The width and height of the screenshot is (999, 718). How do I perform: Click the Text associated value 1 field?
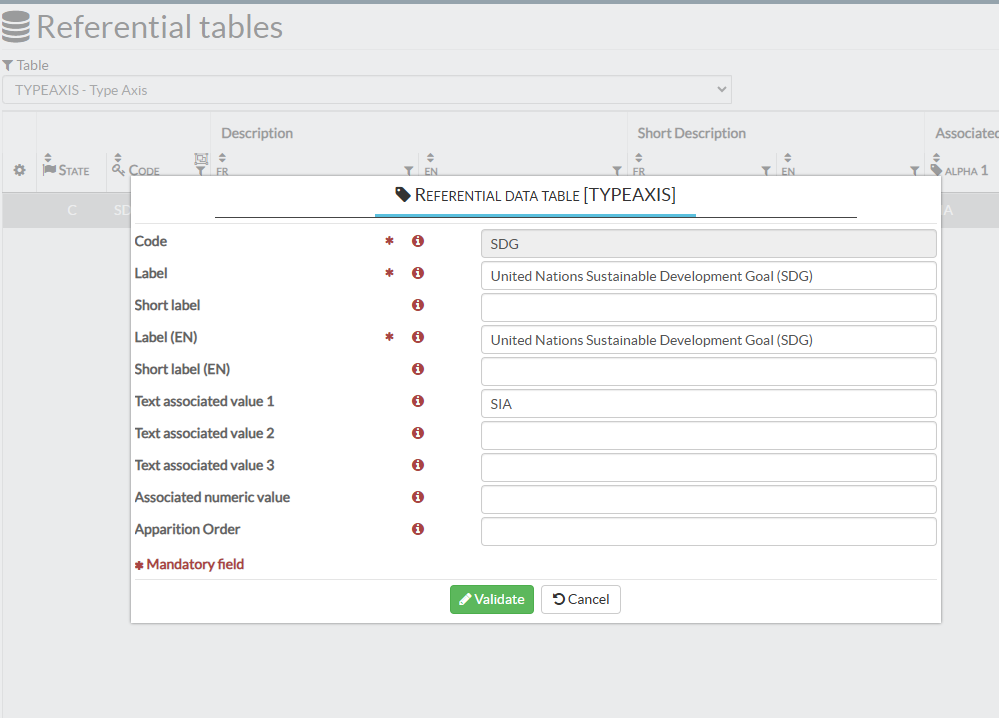tap(708, 404)
